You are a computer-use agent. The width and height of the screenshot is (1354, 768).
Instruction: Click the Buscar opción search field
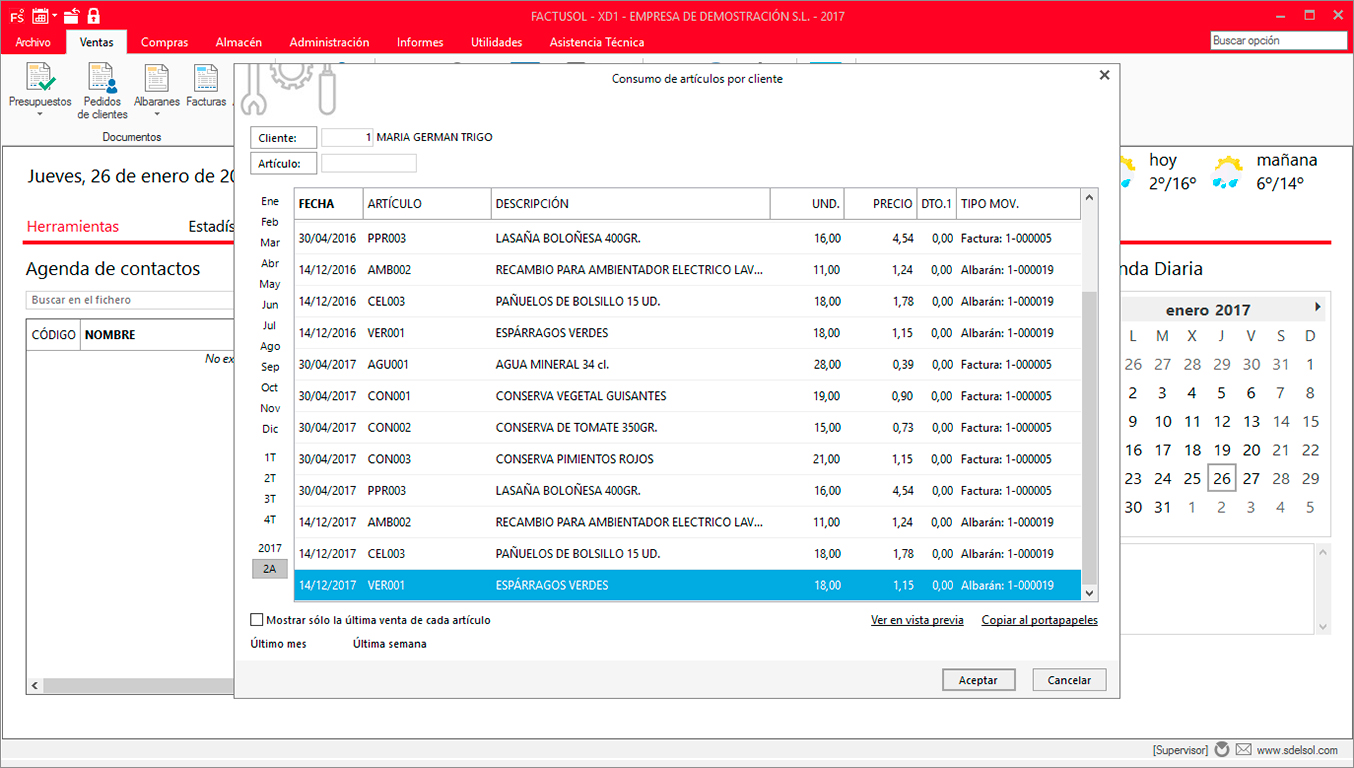pos(1279,41)
